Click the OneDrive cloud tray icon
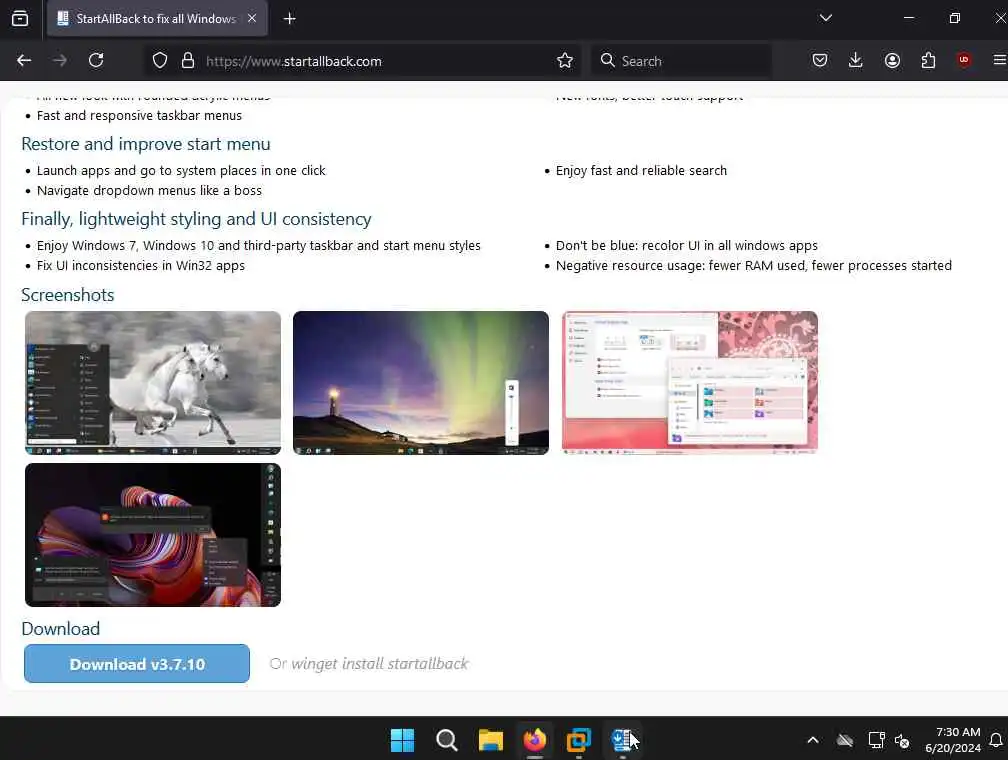This screenshot has width=1008, height=760. tap(845, 741)
